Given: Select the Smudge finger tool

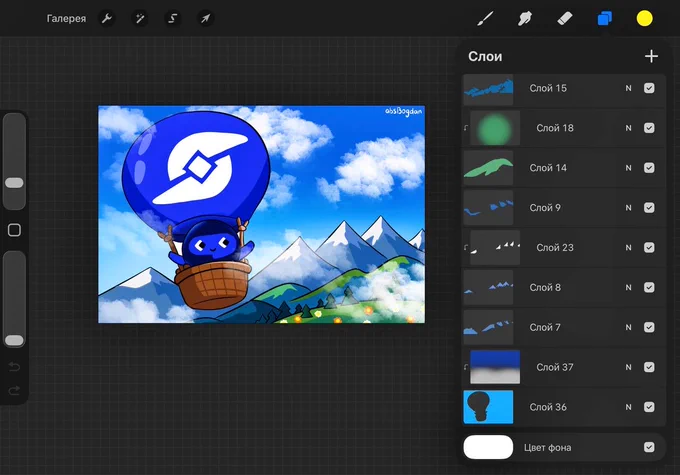Looking at the screenshot, I should click(525, 19).
